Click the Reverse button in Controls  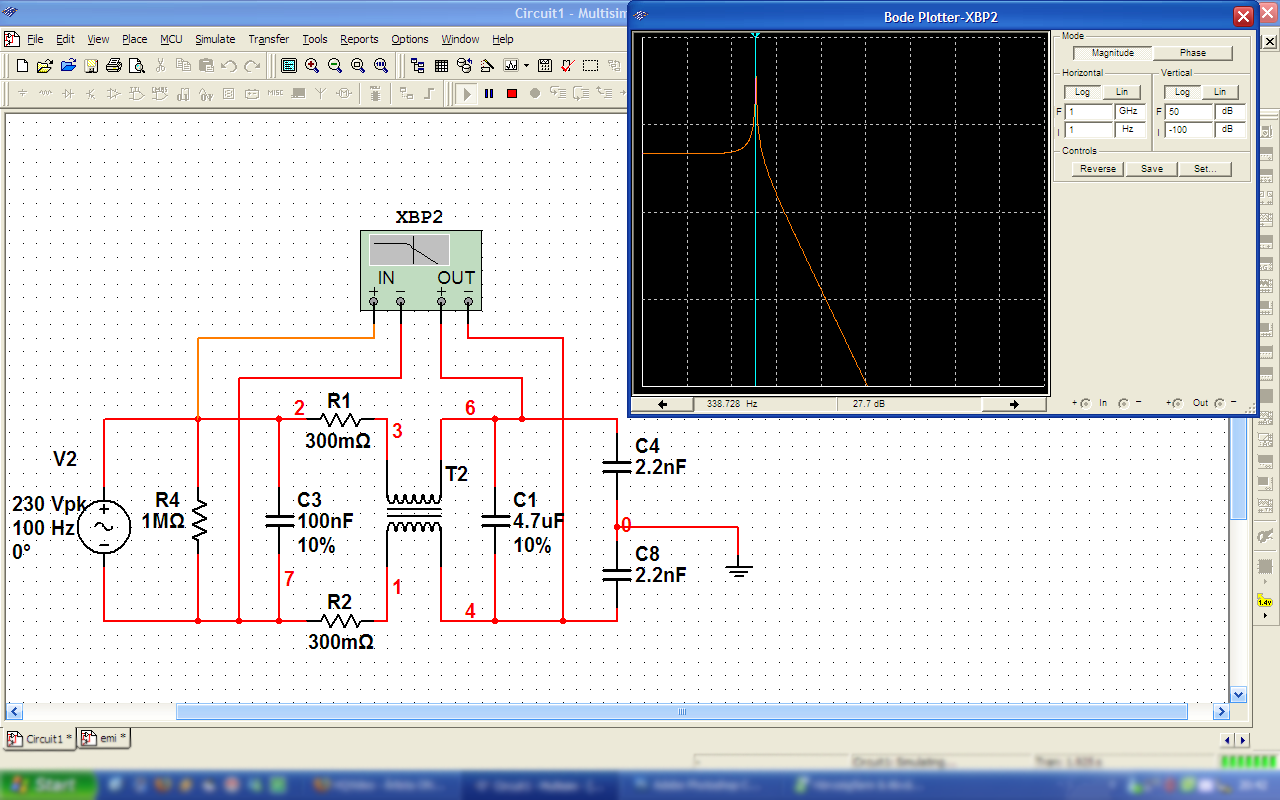(x=1098, y=169)
